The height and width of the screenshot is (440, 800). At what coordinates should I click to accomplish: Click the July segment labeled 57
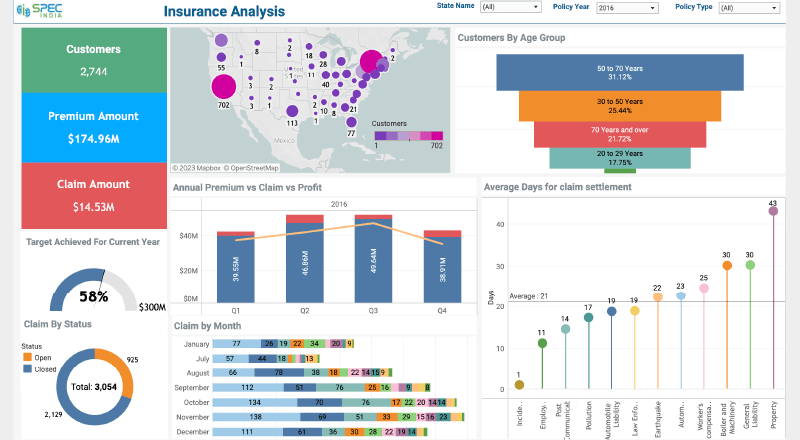click(231, 358)
